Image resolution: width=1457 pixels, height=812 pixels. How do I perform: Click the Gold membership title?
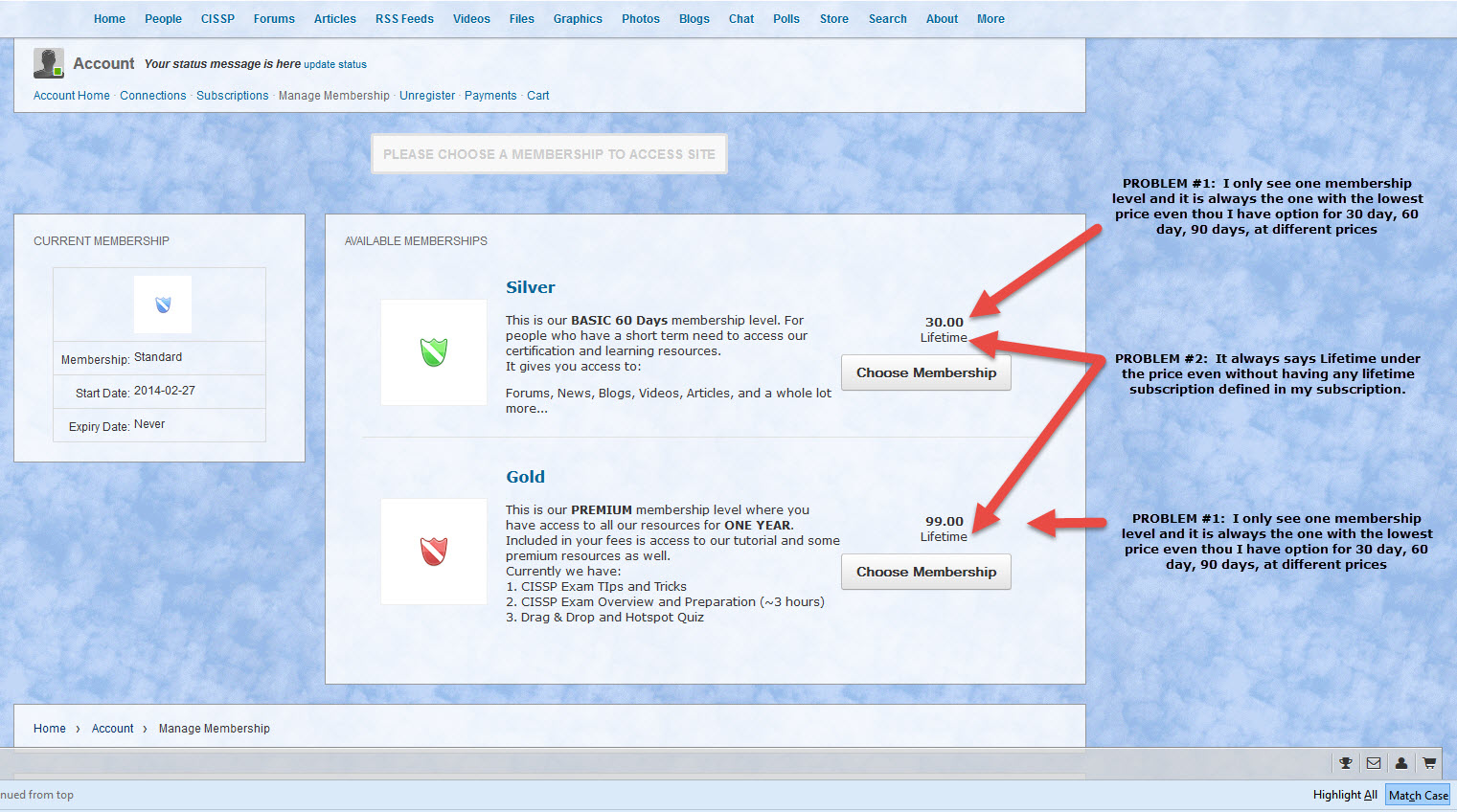point(526,477)
